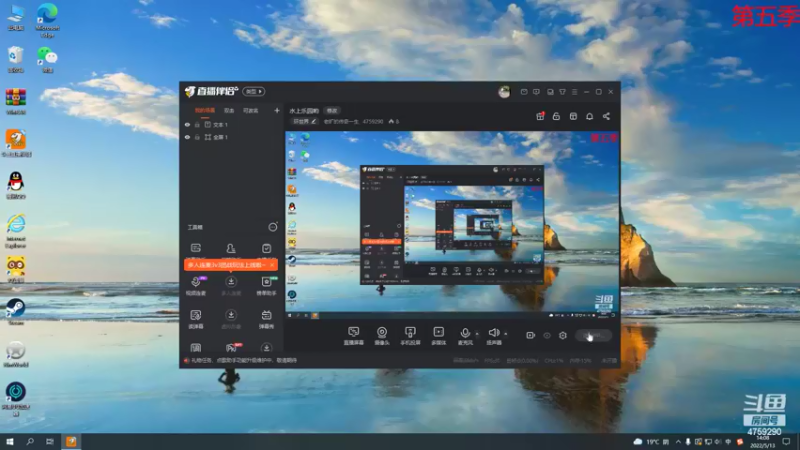Dismiss the orange multi-person link tooltip

(272, 265)
